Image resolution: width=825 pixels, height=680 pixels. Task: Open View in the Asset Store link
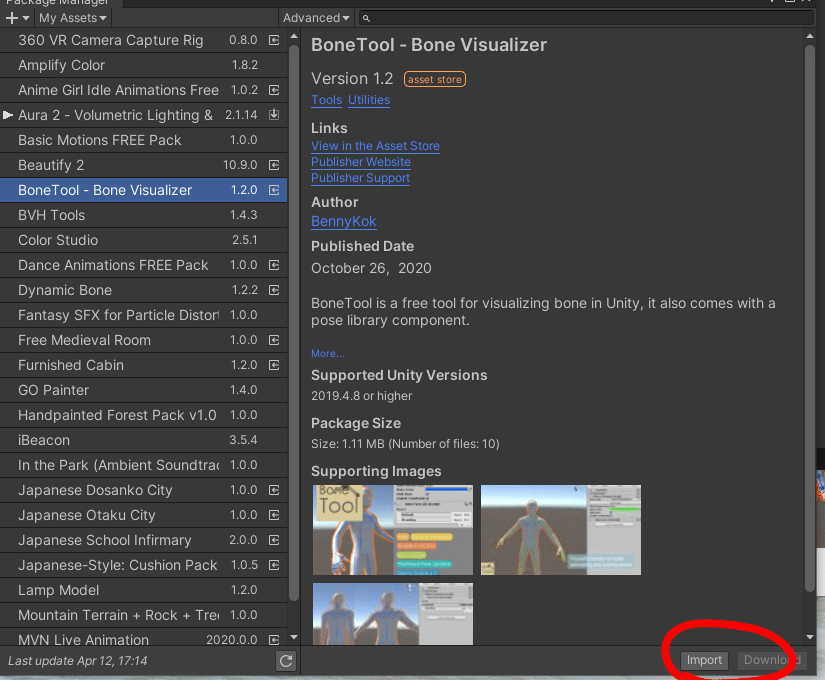click(375, 146)
